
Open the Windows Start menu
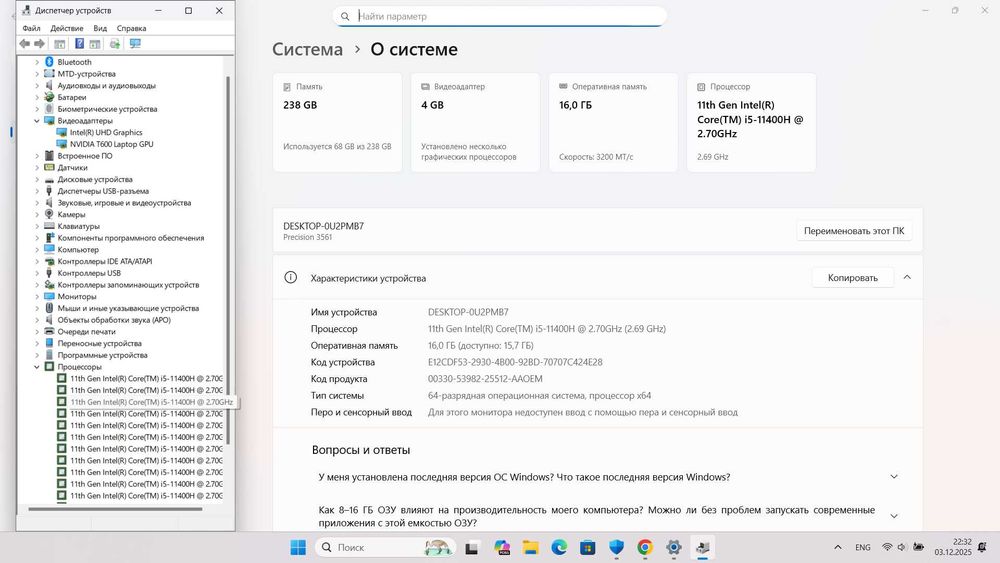tap(298, 547)
